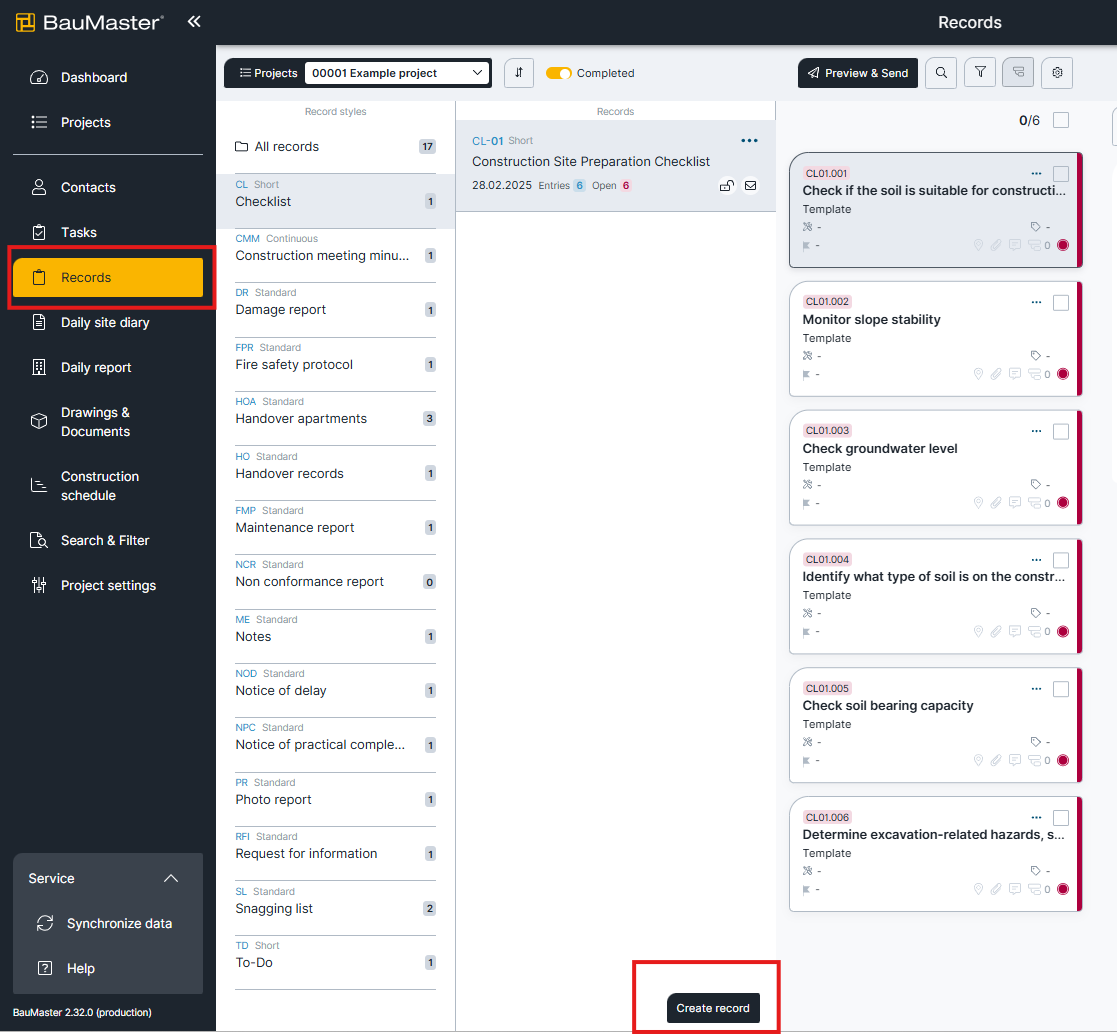1117x1034 pixels.
Task: Toggle the Completed switch
Action: click(x=558, y=73)
